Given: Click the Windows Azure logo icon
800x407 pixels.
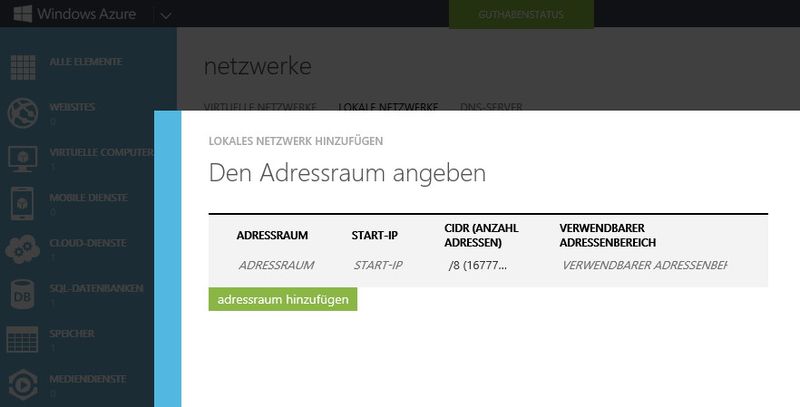Looking at the screenshot, I should coord(23,14).
